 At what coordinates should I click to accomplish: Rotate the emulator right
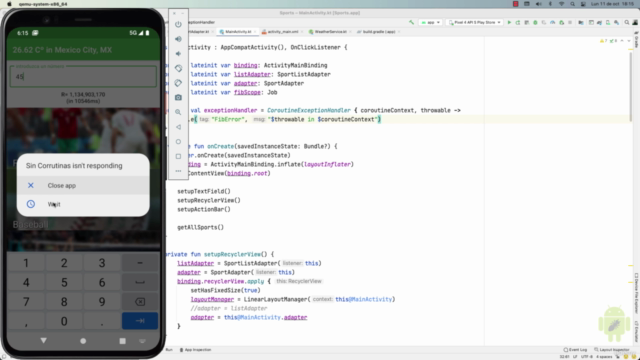click(178, 83)
